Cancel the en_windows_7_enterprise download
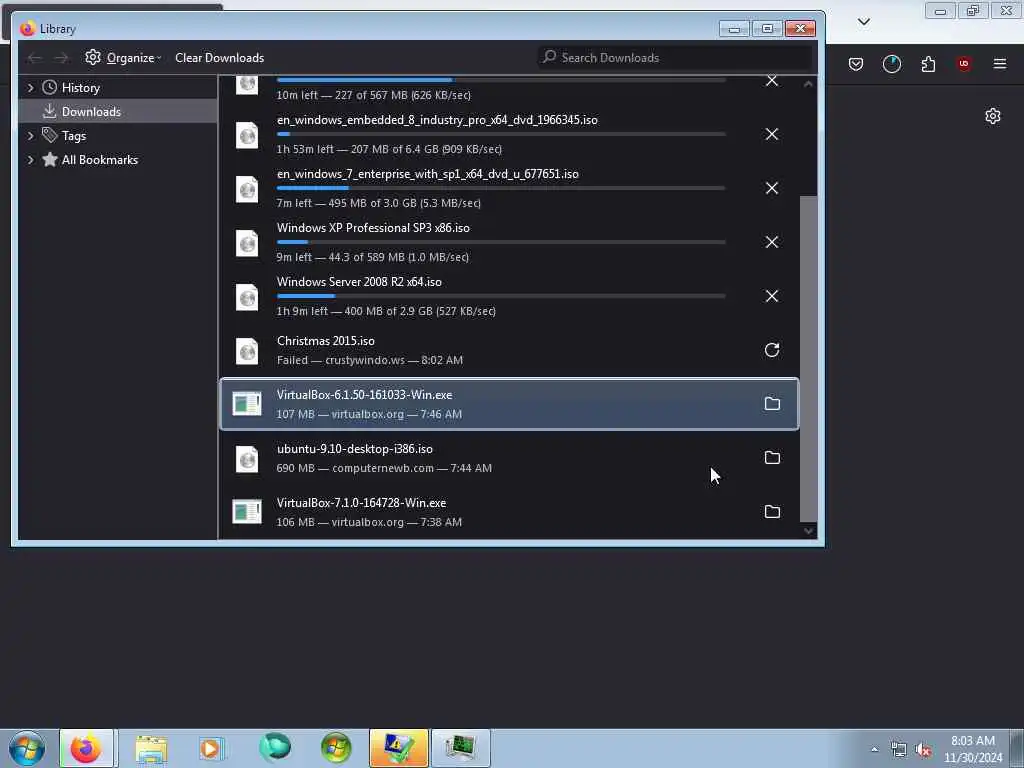This screenshot has width=1024, height=768. coord(771,188)
